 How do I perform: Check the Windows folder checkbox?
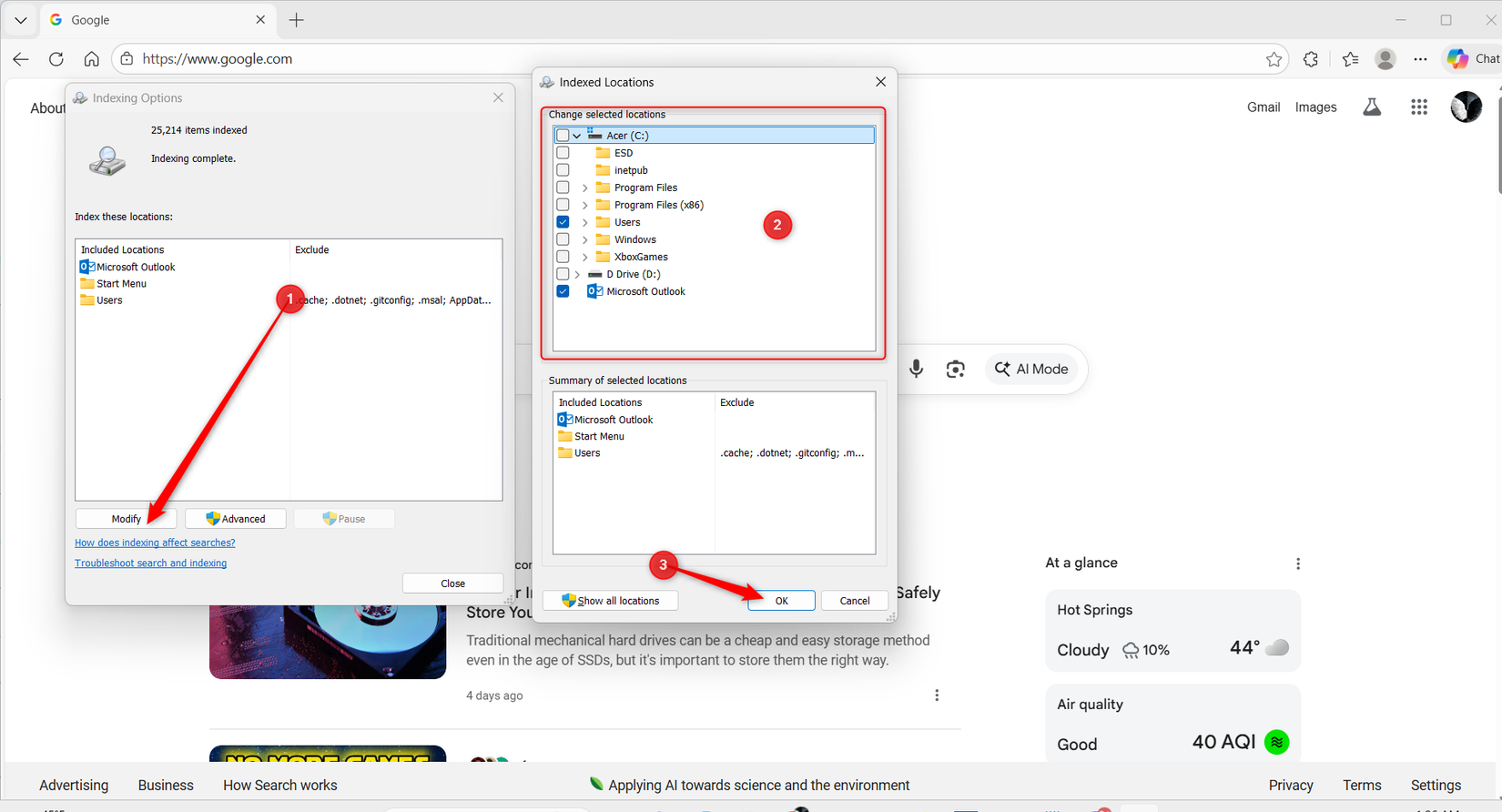coord(563,239)
